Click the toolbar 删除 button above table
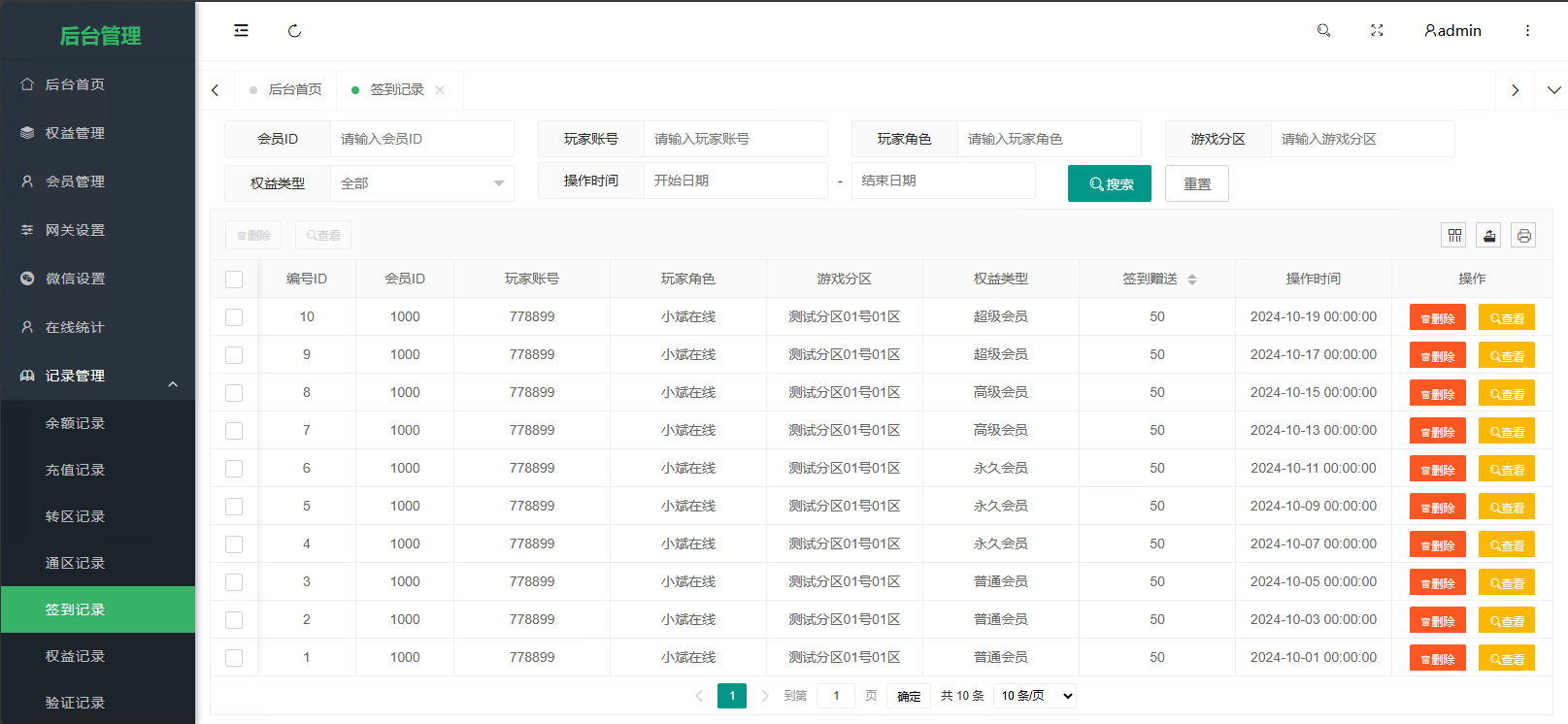This screenshot has width=1568, height=724. click(253, 235)
